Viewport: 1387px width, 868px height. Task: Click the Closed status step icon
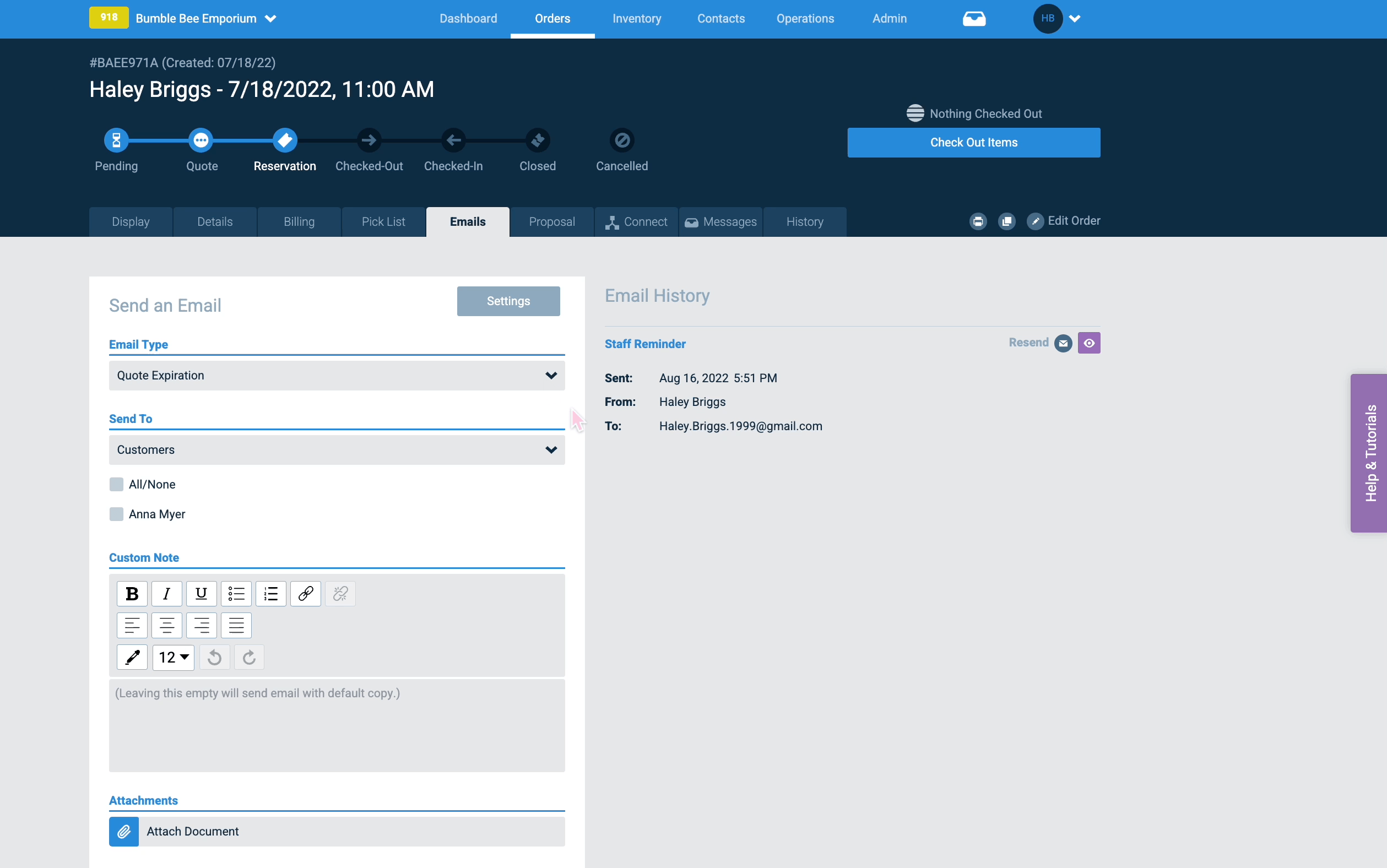click(x=538, y=140)
